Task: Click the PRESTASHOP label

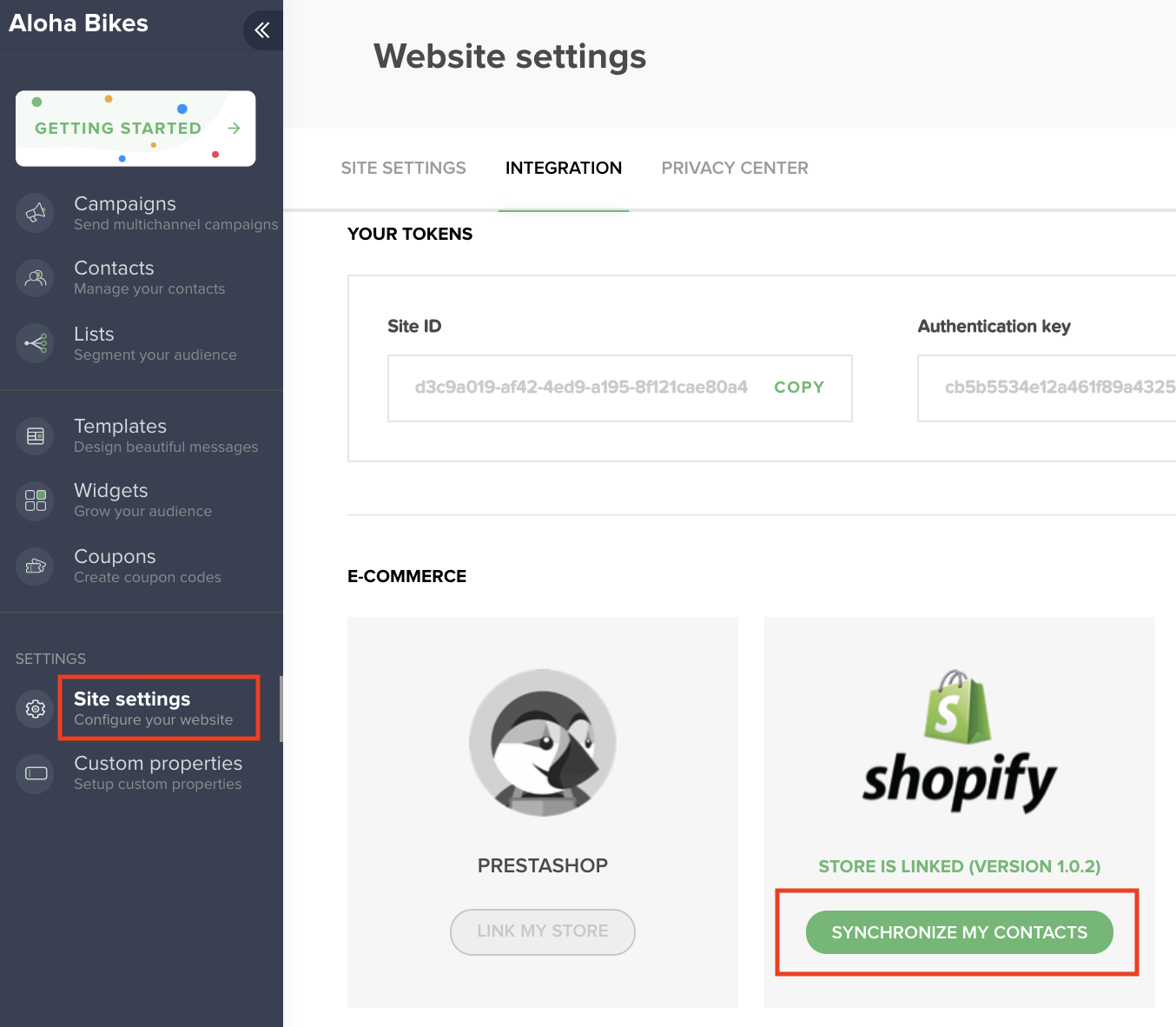Action: tap(543, 865)
